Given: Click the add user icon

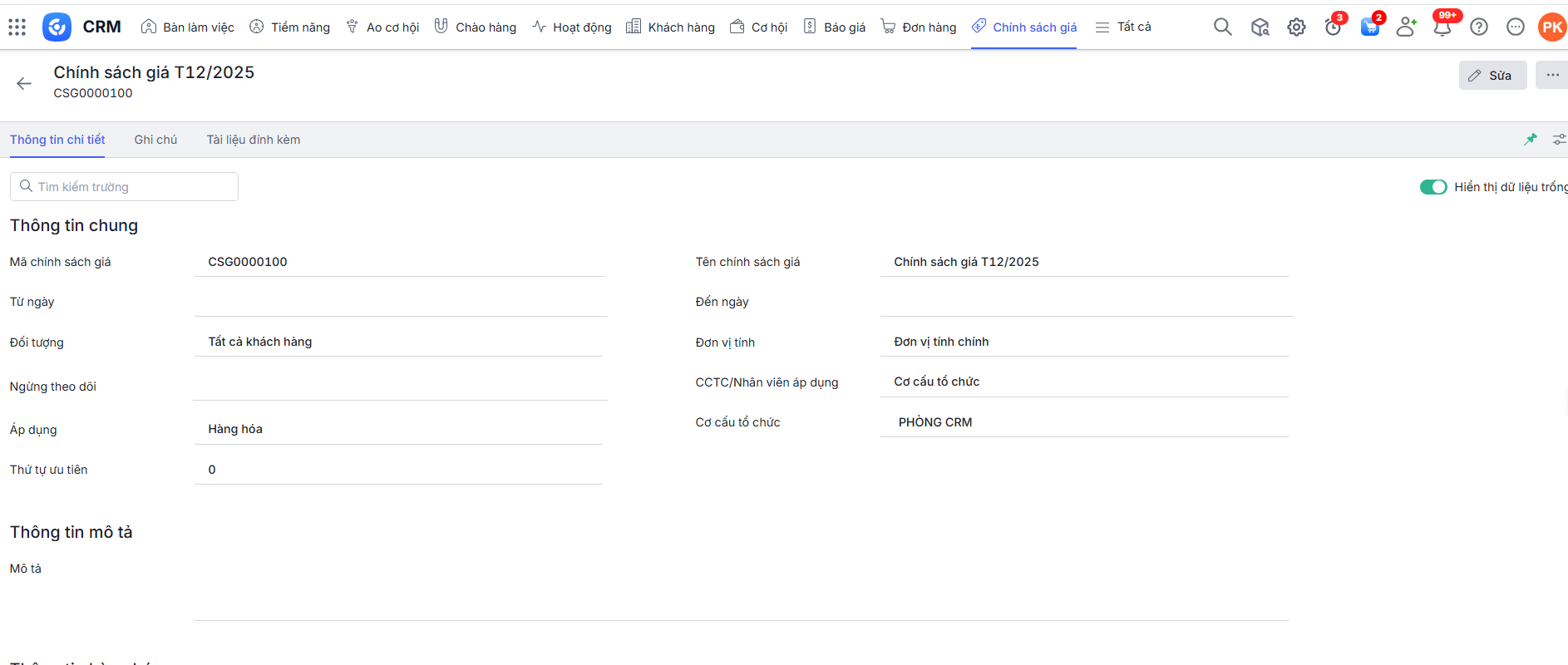Looking at the screenshot, I should 1406,27.
